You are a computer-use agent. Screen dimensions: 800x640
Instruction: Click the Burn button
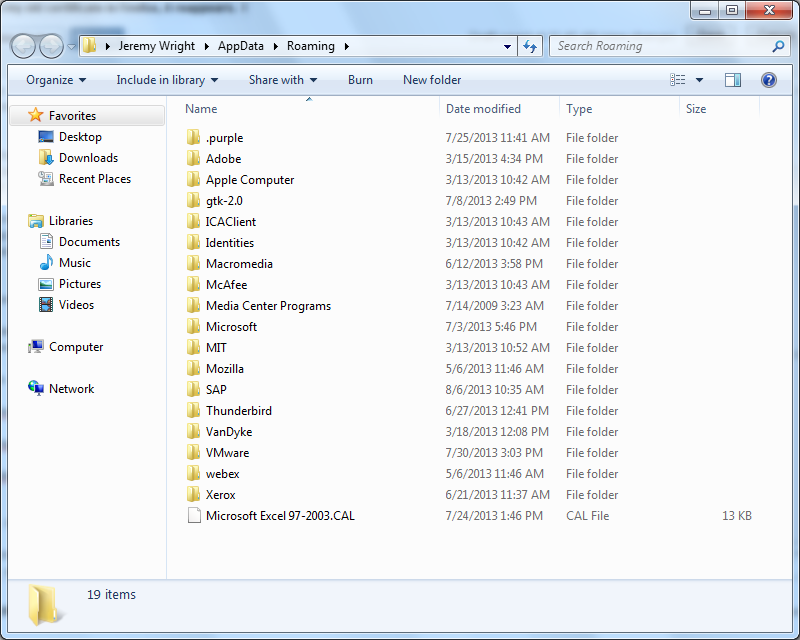tap(360, 80)
